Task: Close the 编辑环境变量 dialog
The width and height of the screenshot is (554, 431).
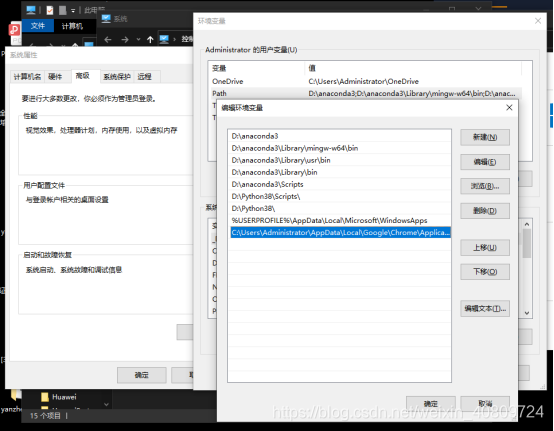Action: (x=509, y=107)
